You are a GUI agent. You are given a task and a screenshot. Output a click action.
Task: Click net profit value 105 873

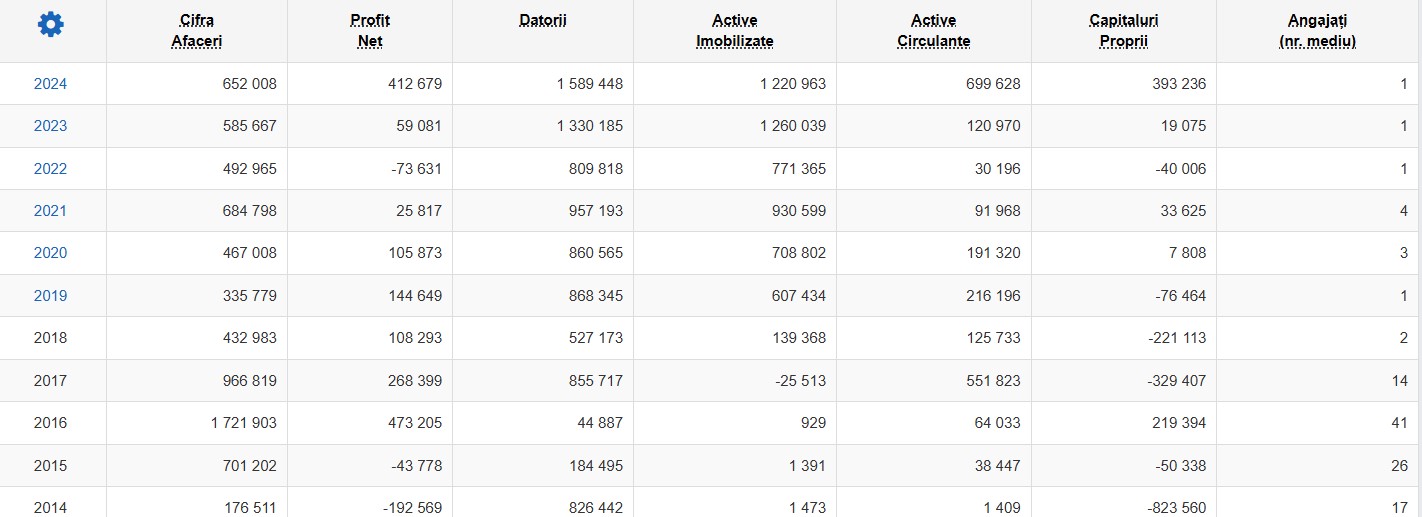[415, 253]
